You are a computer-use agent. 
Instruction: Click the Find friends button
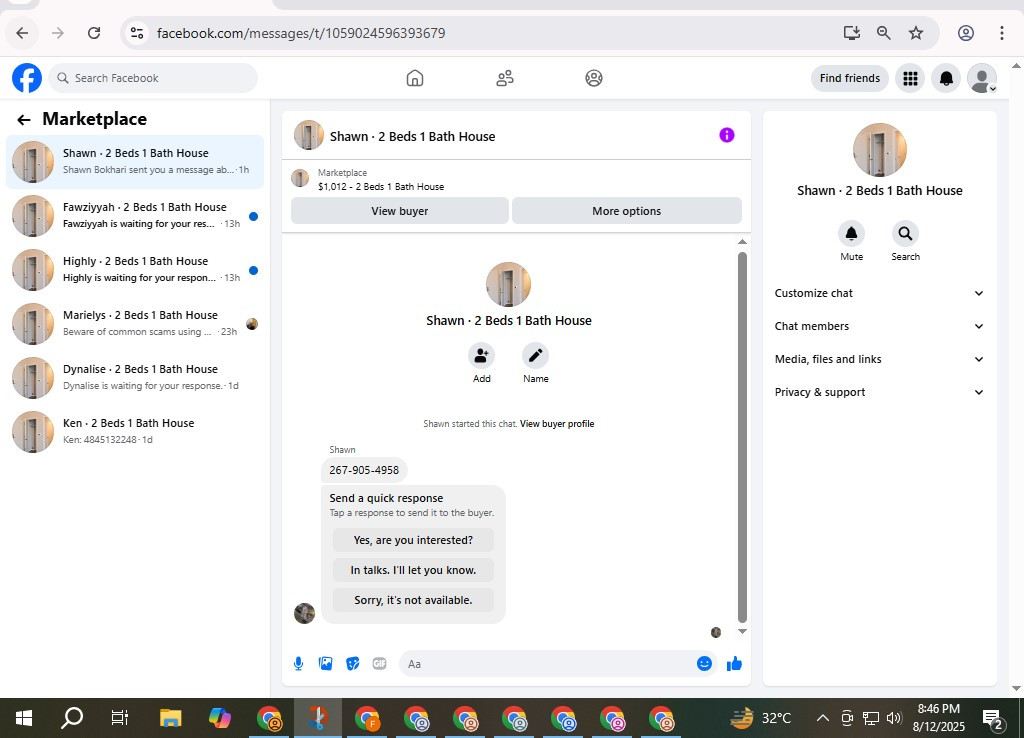(850, 78)
